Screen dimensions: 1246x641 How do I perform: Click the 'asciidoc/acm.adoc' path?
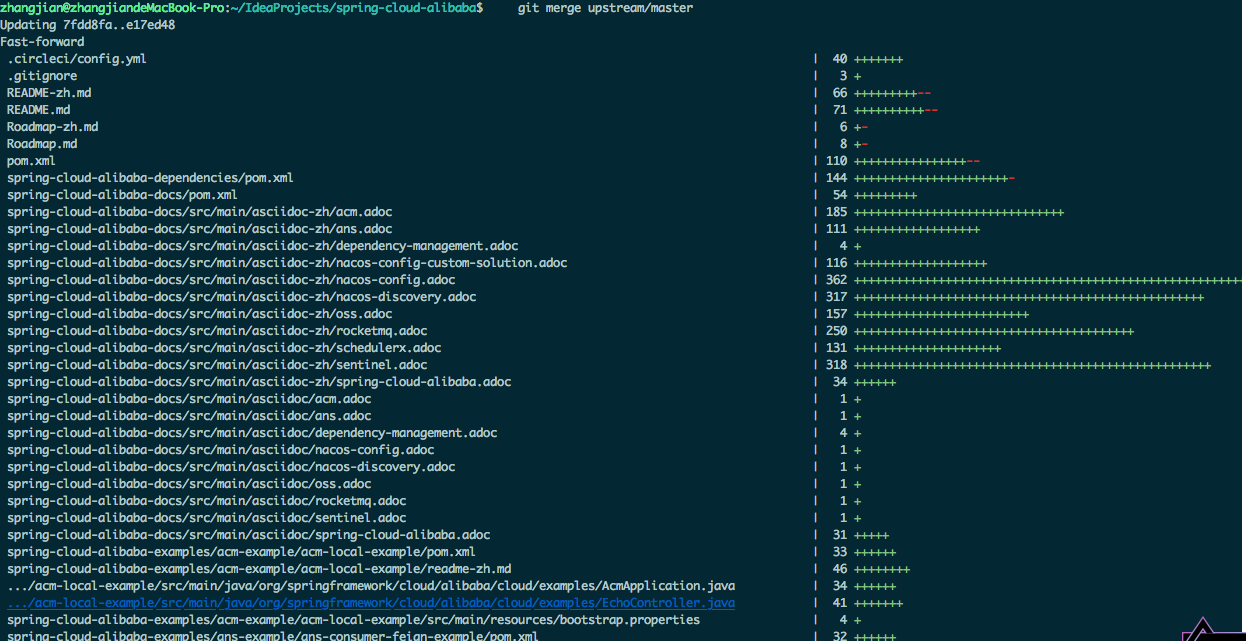coord(189,399)
